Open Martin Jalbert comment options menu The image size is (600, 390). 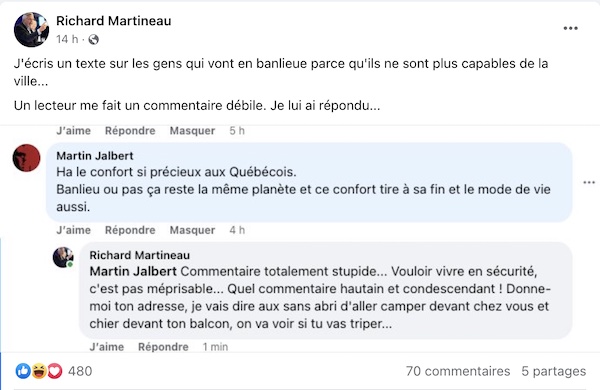click(x=589, y=183)
